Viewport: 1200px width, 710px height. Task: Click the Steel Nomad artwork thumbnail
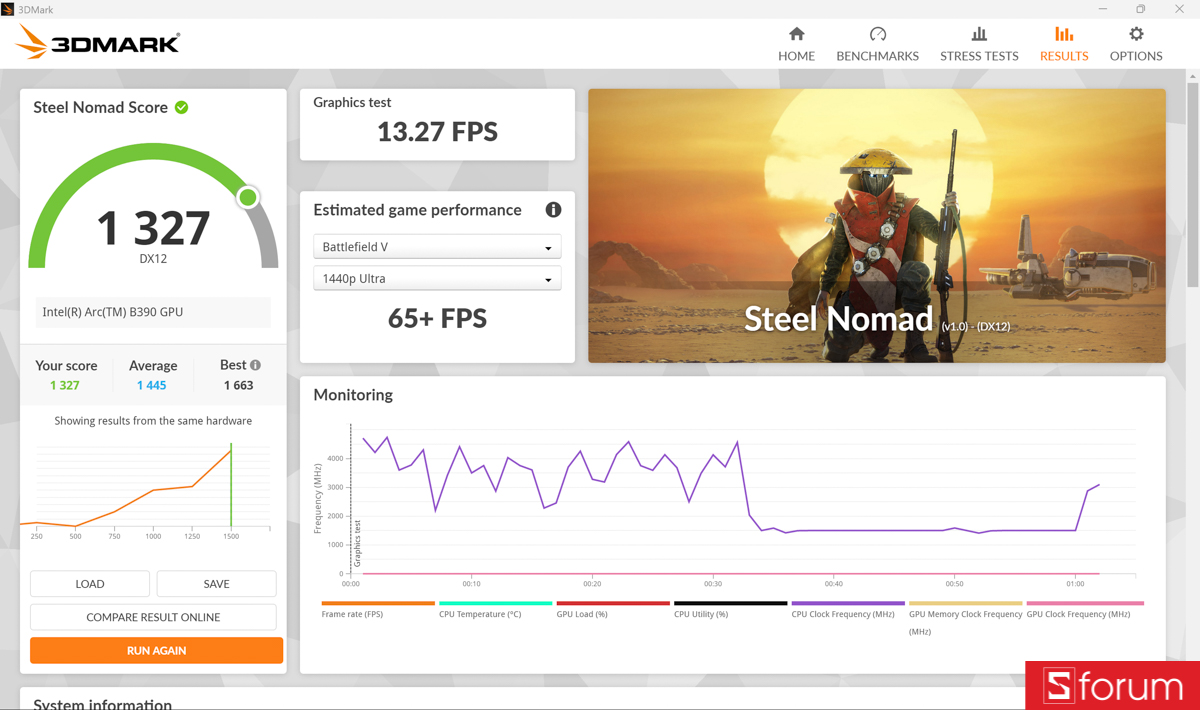(x=877, y=226)
